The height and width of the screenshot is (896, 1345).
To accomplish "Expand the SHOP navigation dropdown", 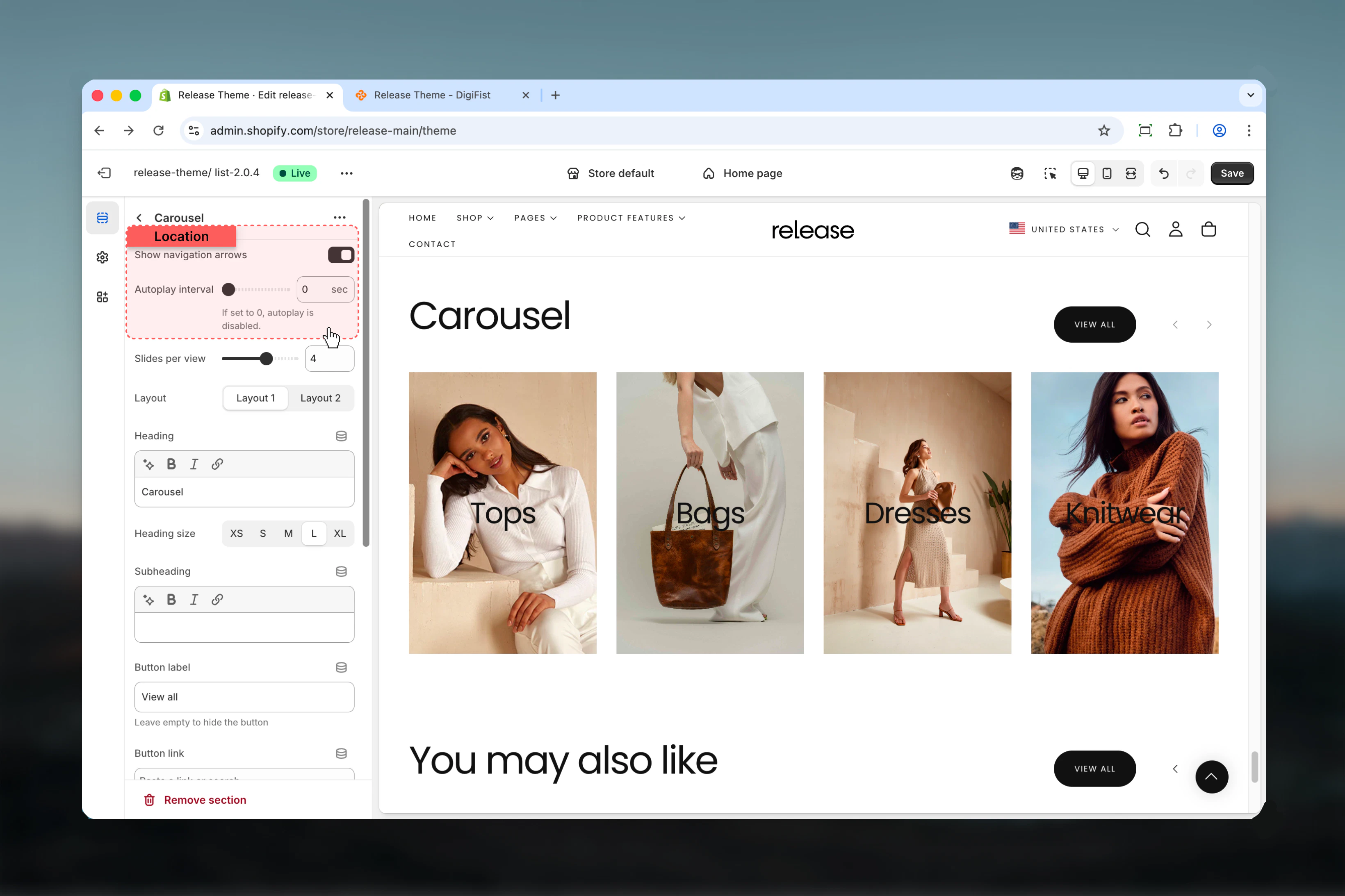I will point(475,218).
